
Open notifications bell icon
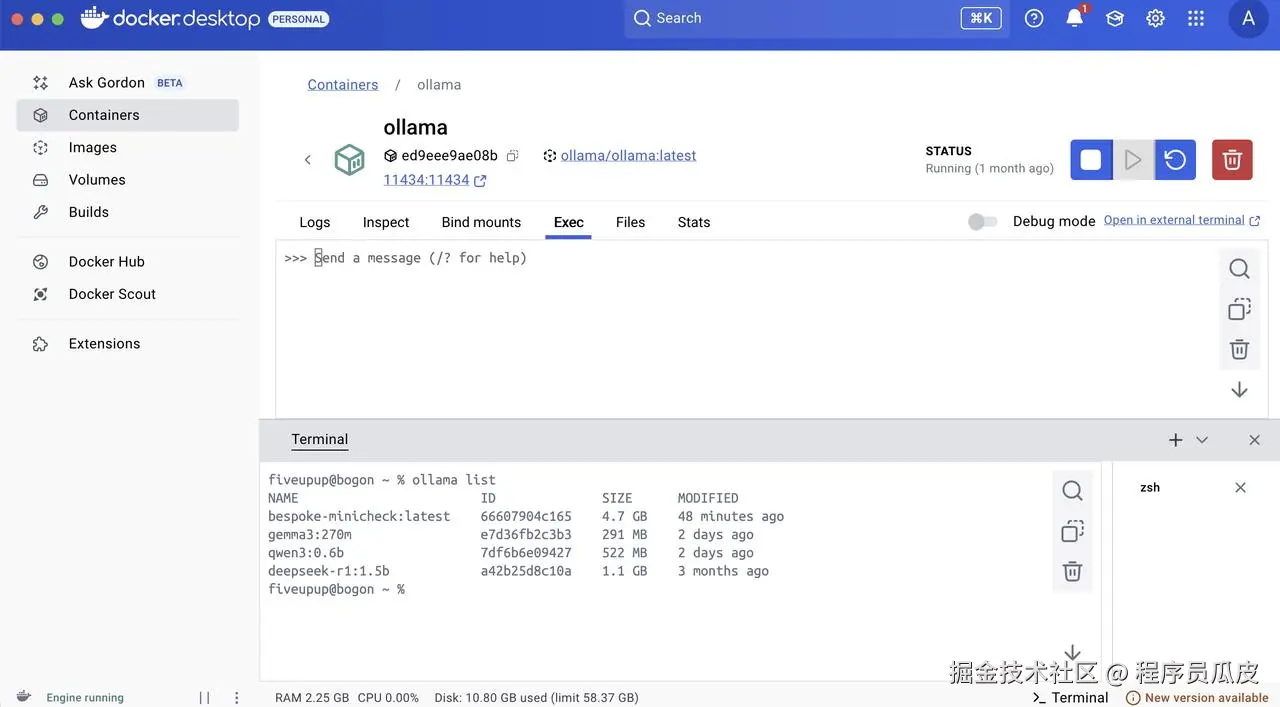(x=1075, y=18)
